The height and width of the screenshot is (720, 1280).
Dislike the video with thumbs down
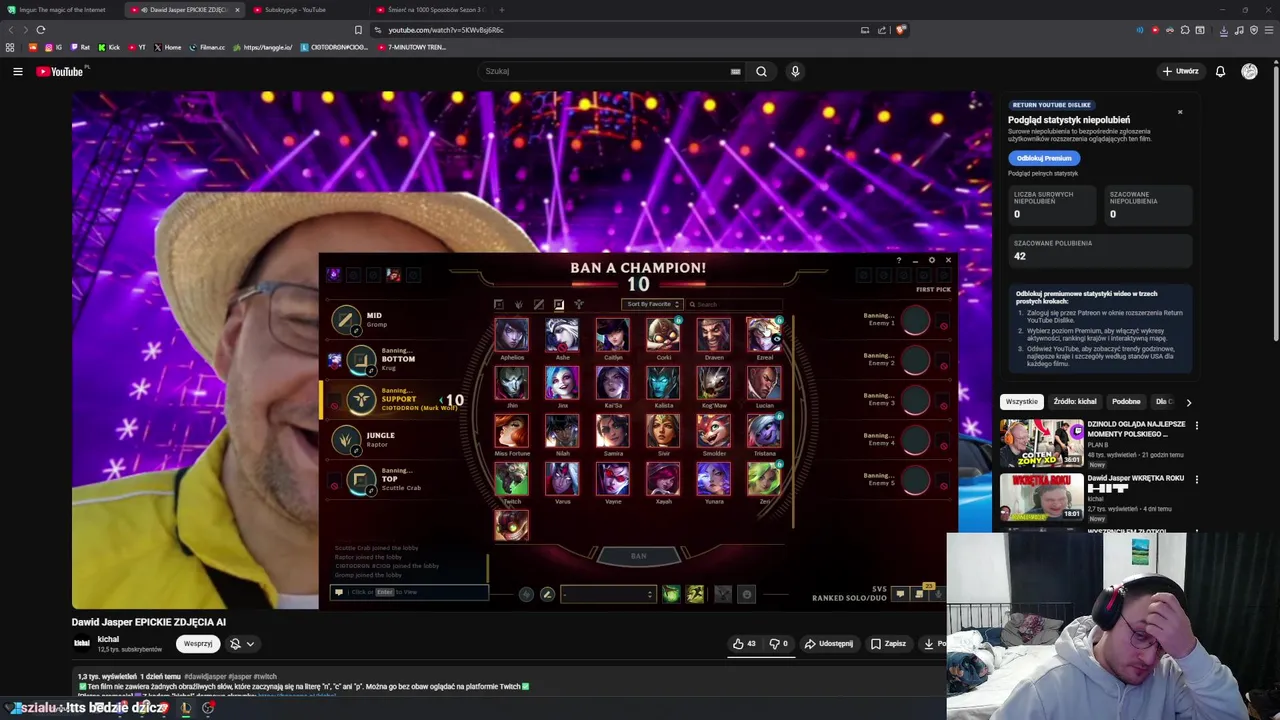point(779,644)
